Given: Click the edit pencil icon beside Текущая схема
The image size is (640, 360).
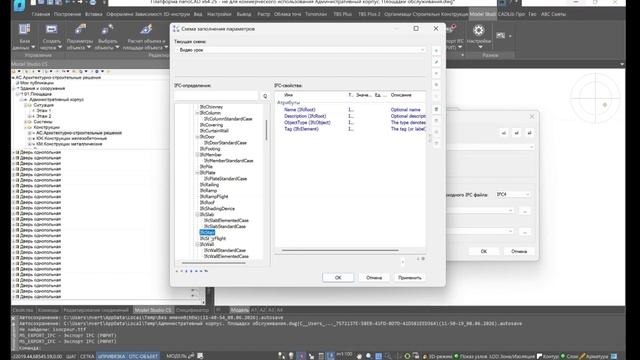Looking at the screenshot, I should (436, 62).
